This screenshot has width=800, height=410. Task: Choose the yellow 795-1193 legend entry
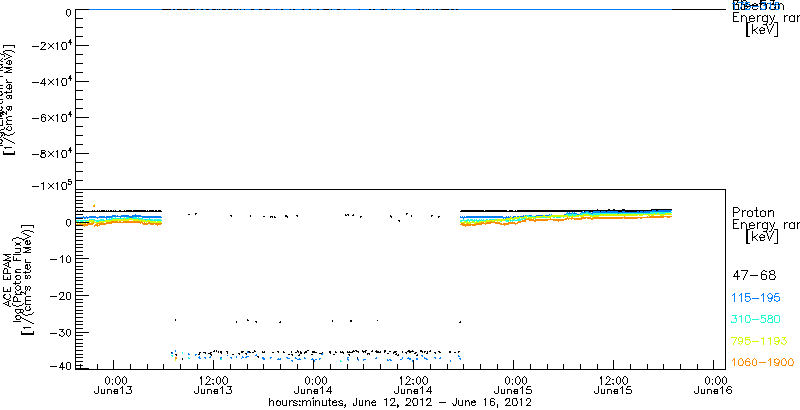(759, 341)
